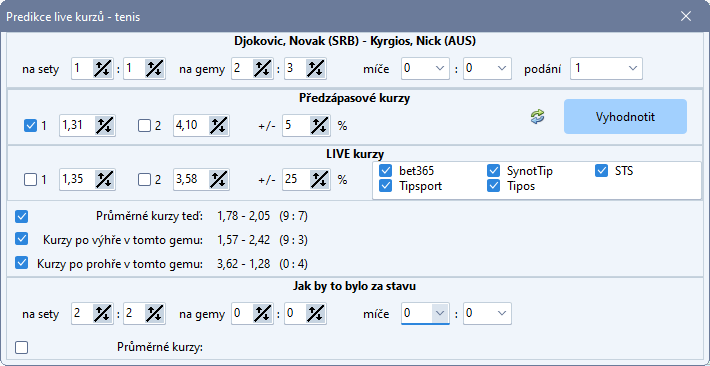Click stepper of hypothetical first sets value

[104, 314]
